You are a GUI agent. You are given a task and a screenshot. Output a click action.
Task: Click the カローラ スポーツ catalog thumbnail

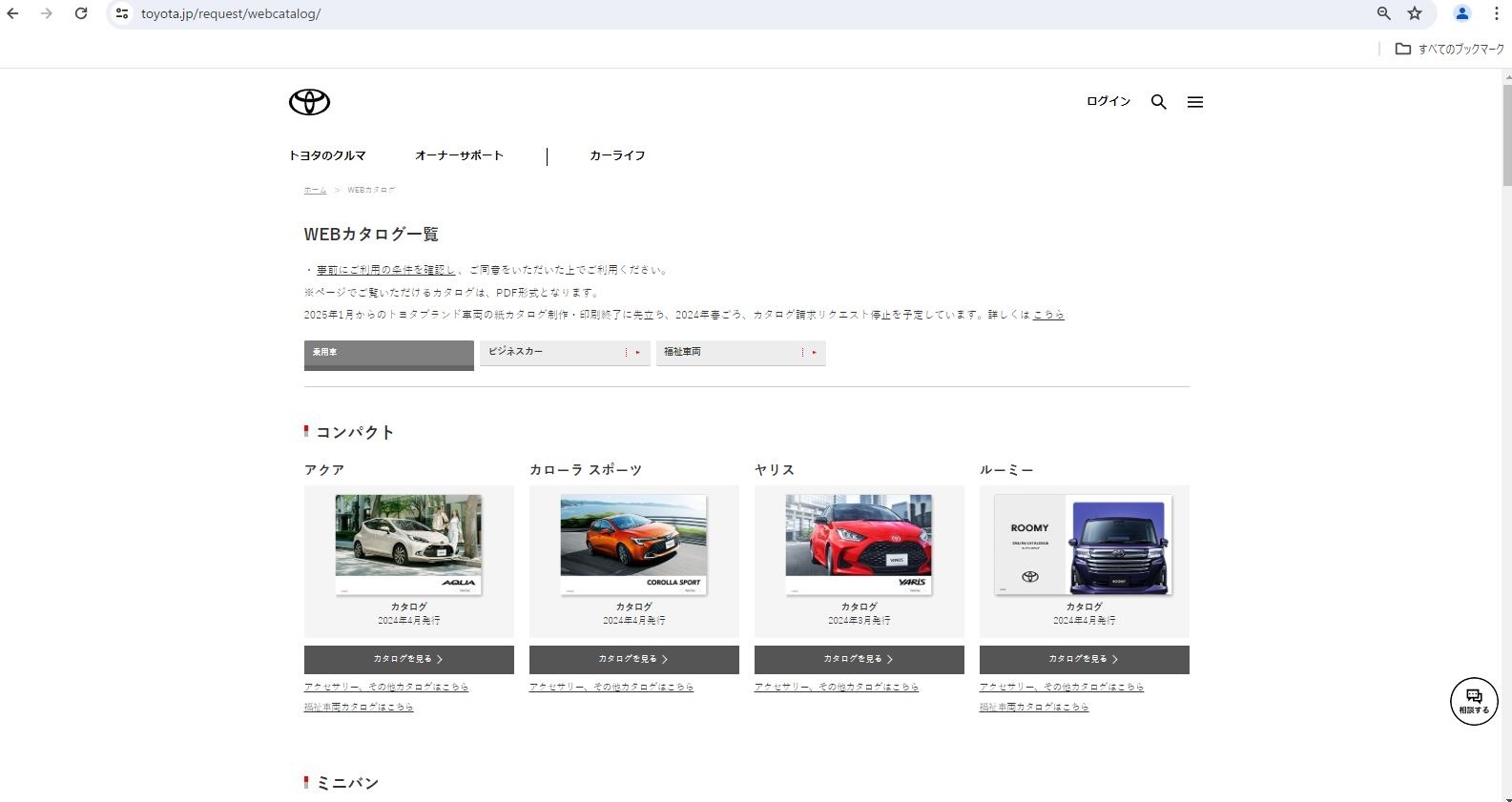tap(633, 545)
